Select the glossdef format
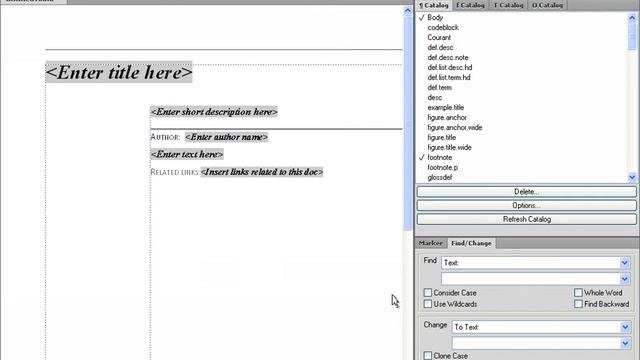Viewport: 640px width, 360px height. point(440,178)
